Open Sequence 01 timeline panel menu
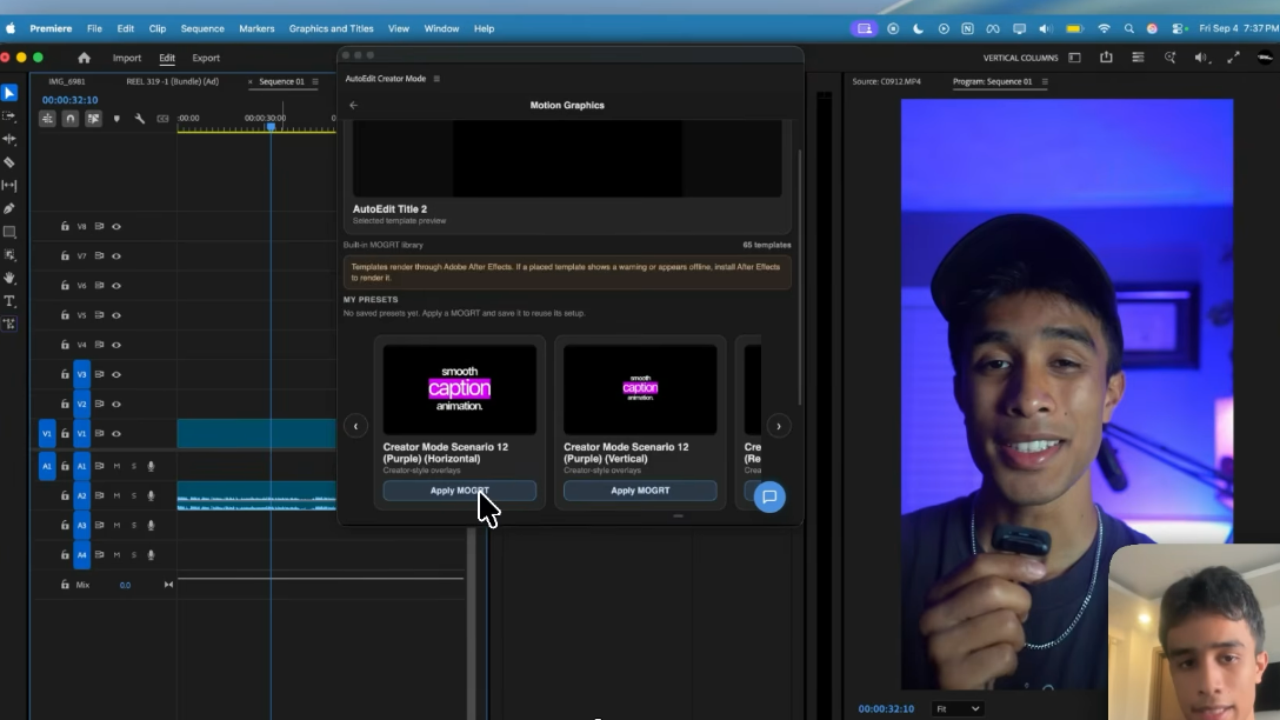Screen dimensions: 1280x720 point(315,82)
